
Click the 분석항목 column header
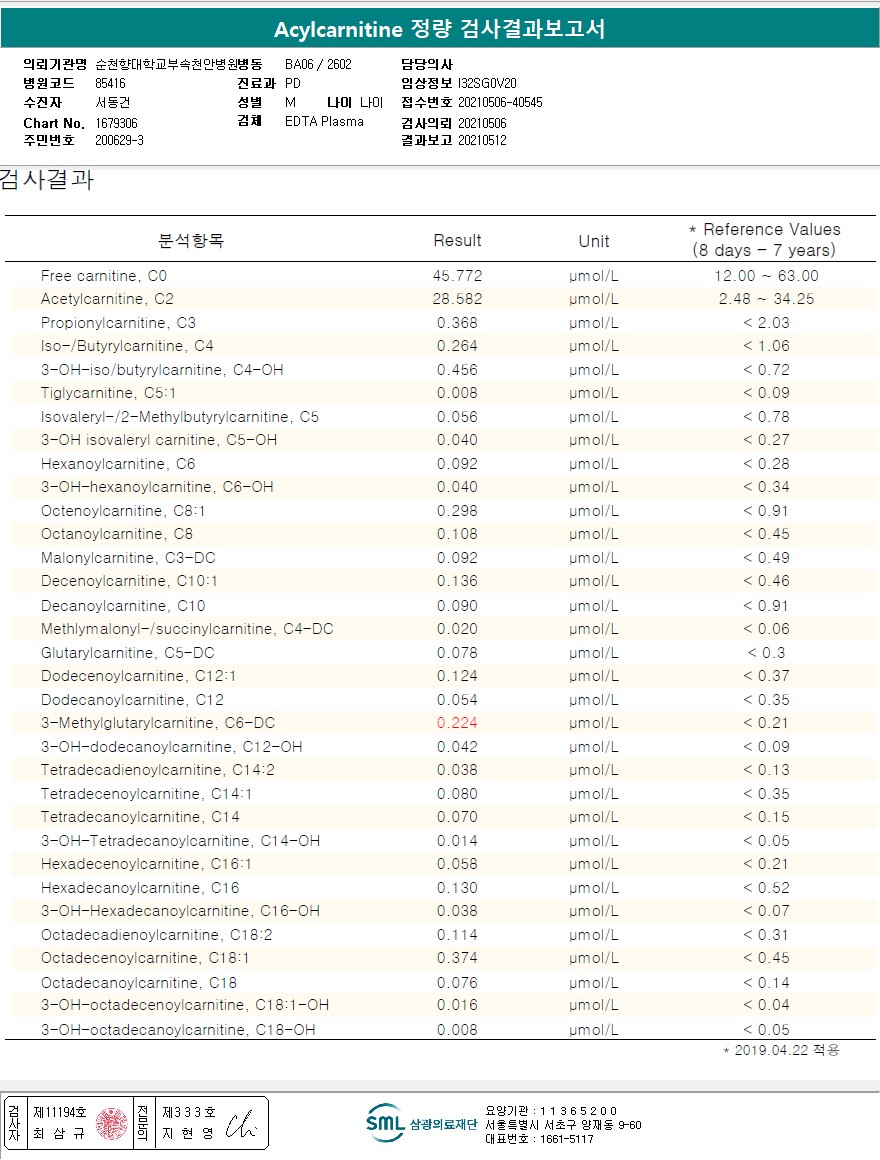[x=191, y=240]
